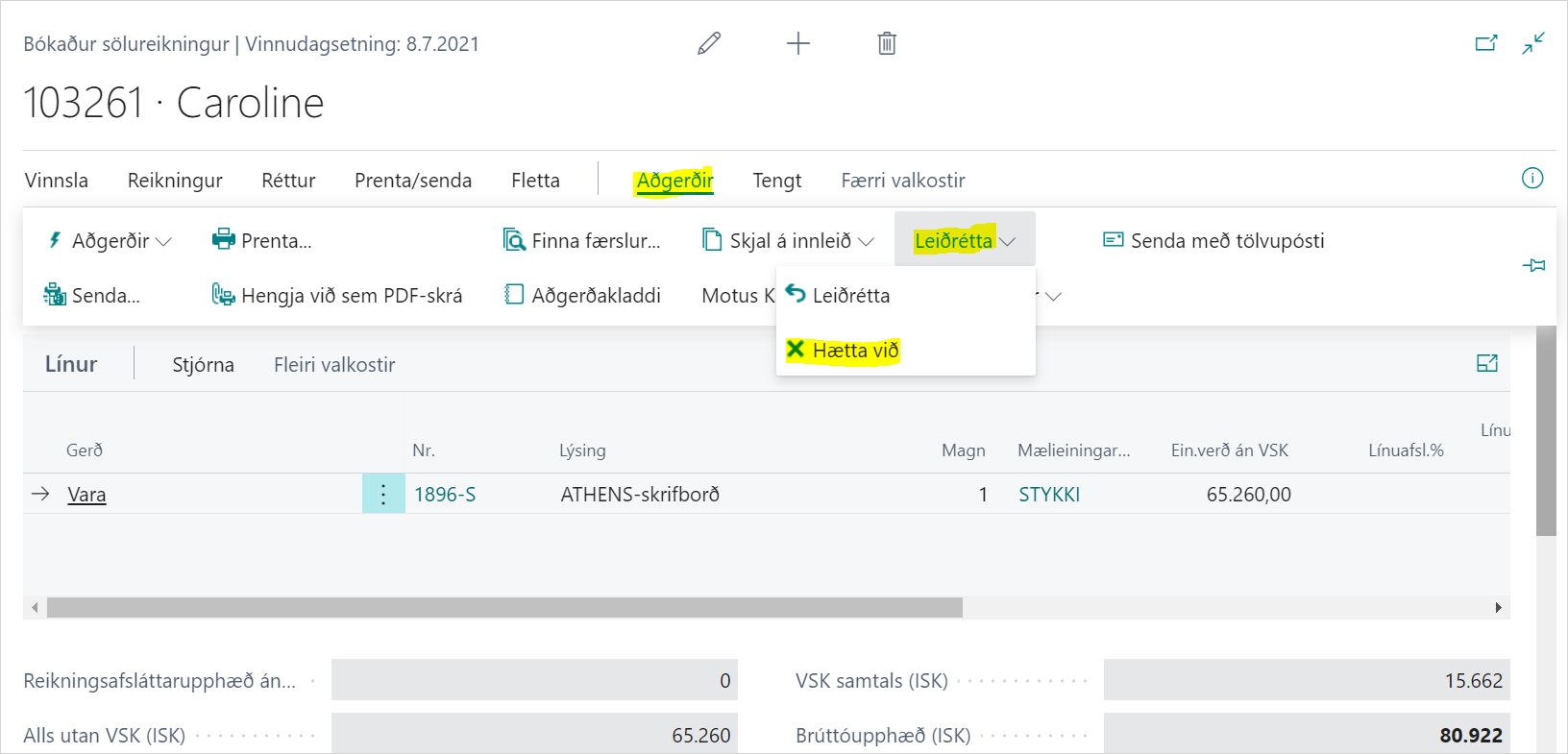Switch to the Reikningur tab
This screenshot has width=1568, height=754.
point(175,181)
